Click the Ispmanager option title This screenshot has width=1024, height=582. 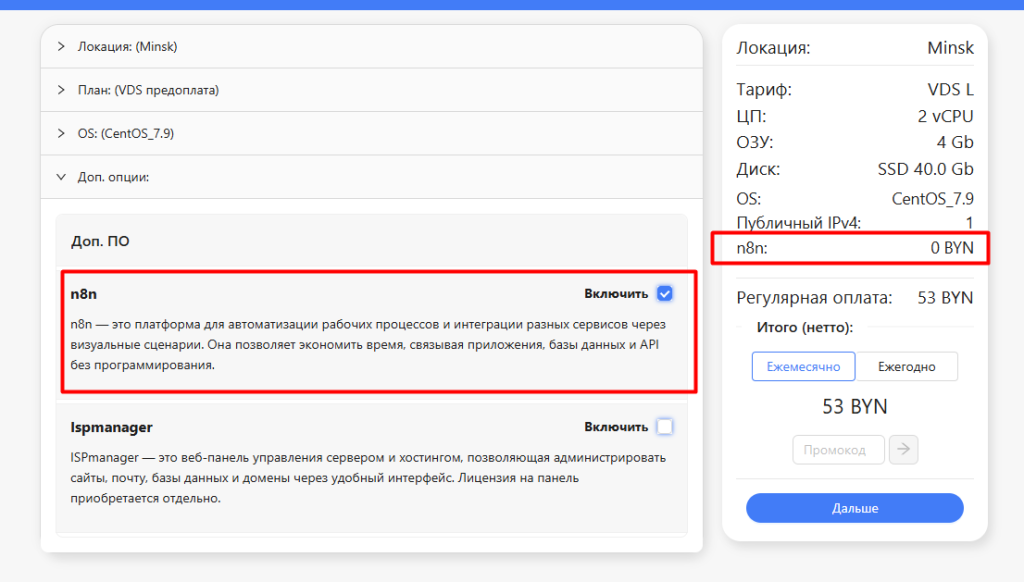(111, 427)
